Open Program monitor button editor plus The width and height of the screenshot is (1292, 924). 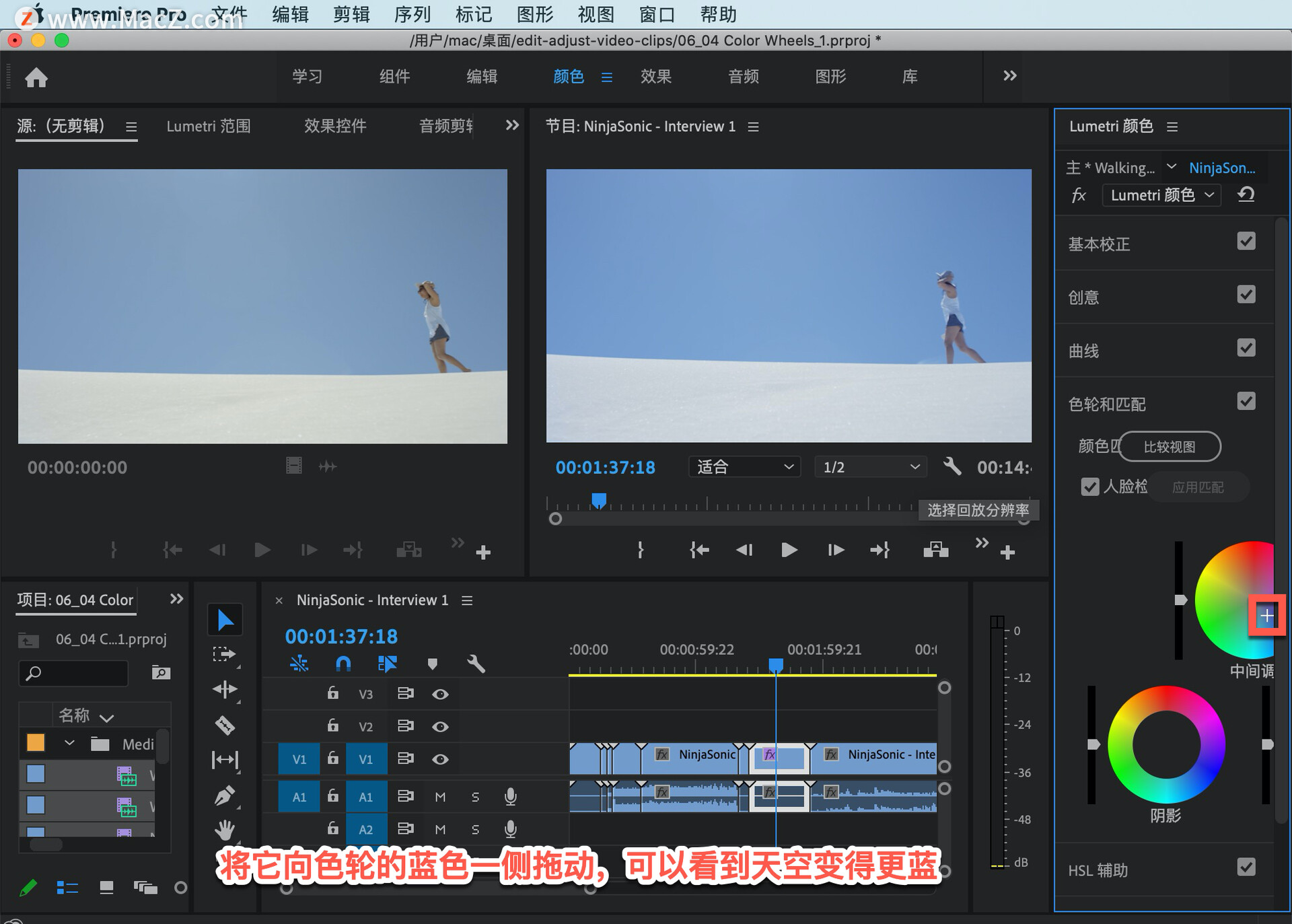tap(1007, 553)
